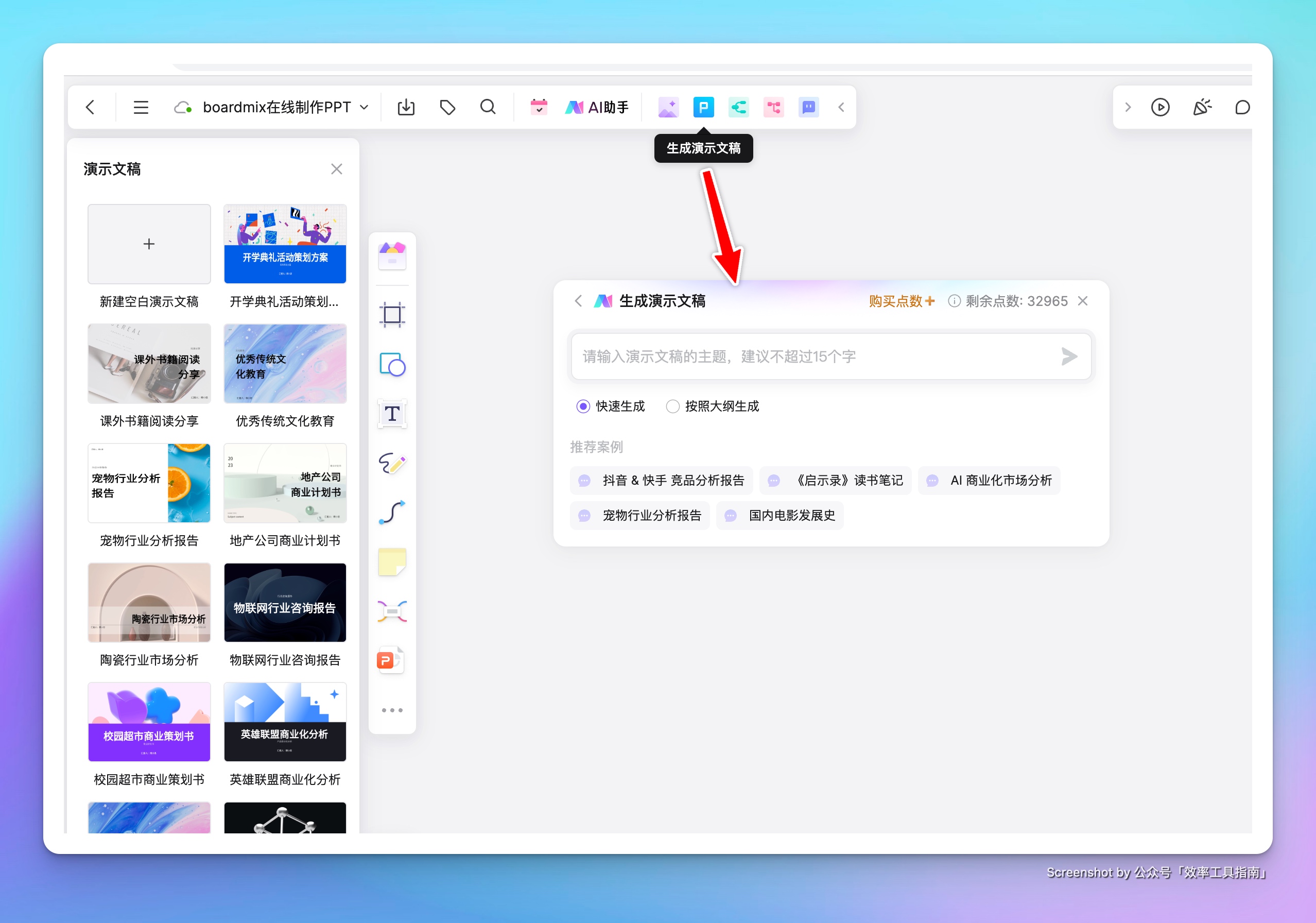This screenshot has height=923, width=1316.
Task: Focus the presentation topic input field
Action: pos(831,356)
